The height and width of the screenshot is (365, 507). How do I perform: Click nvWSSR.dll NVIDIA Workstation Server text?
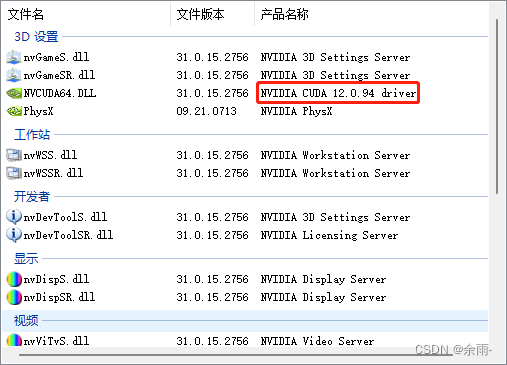point(335,173)
